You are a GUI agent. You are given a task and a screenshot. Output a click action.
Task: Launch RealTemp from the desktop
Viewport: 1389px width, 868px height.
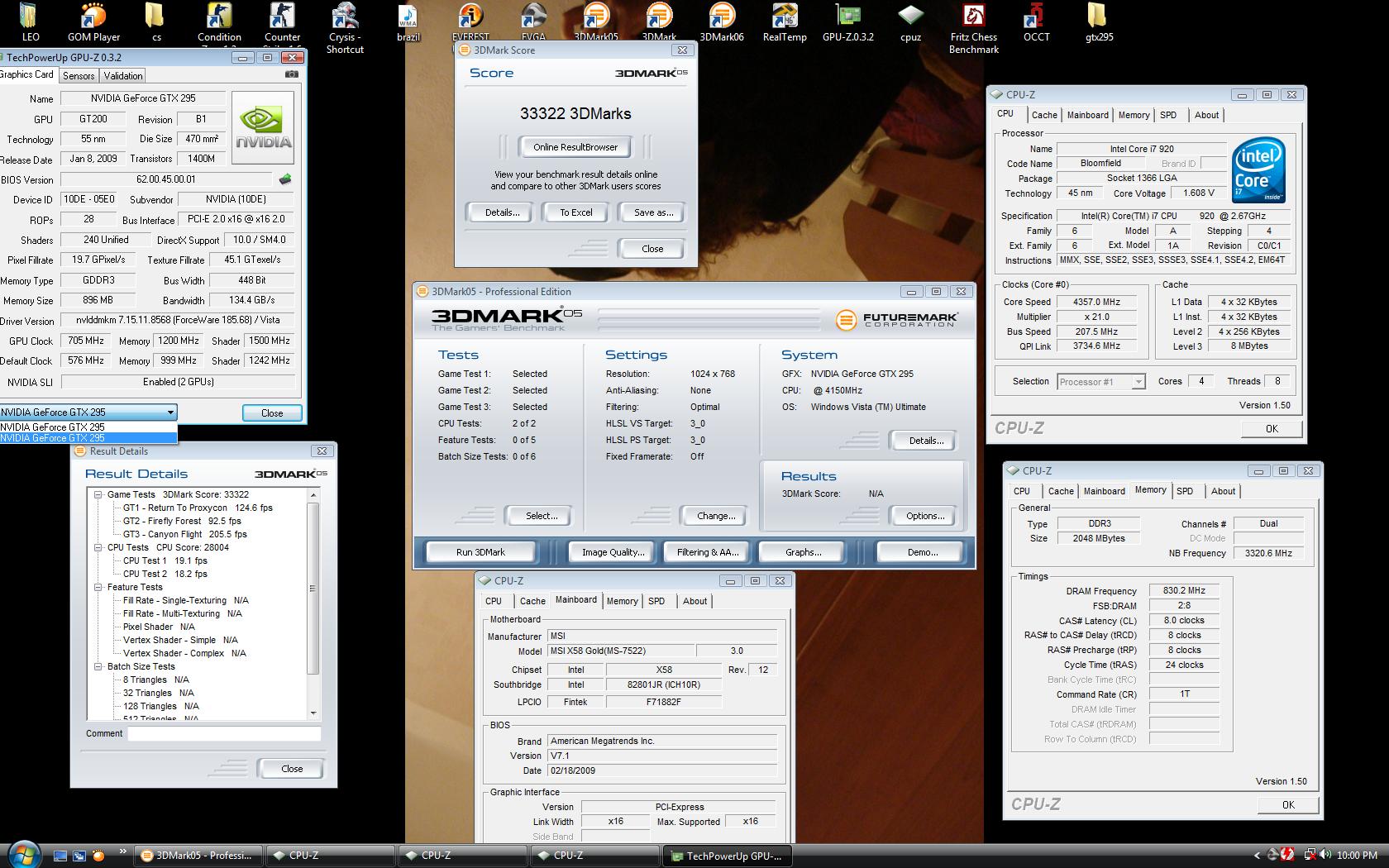coord(785,21)
